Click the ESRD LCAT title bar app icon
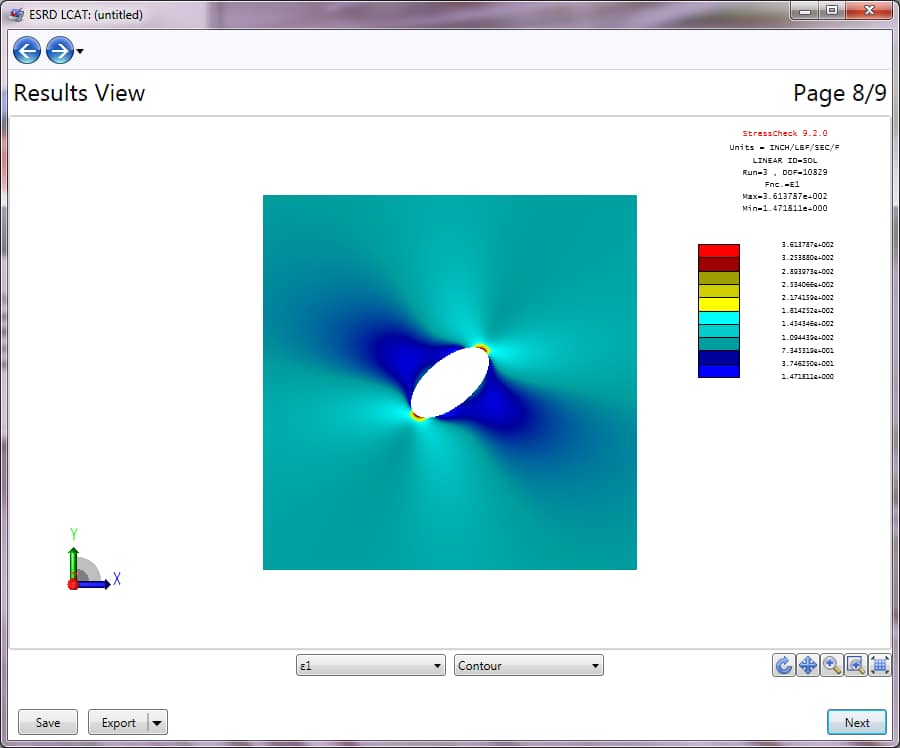Screen dimensions: 900x748 (x=16, y=14)
